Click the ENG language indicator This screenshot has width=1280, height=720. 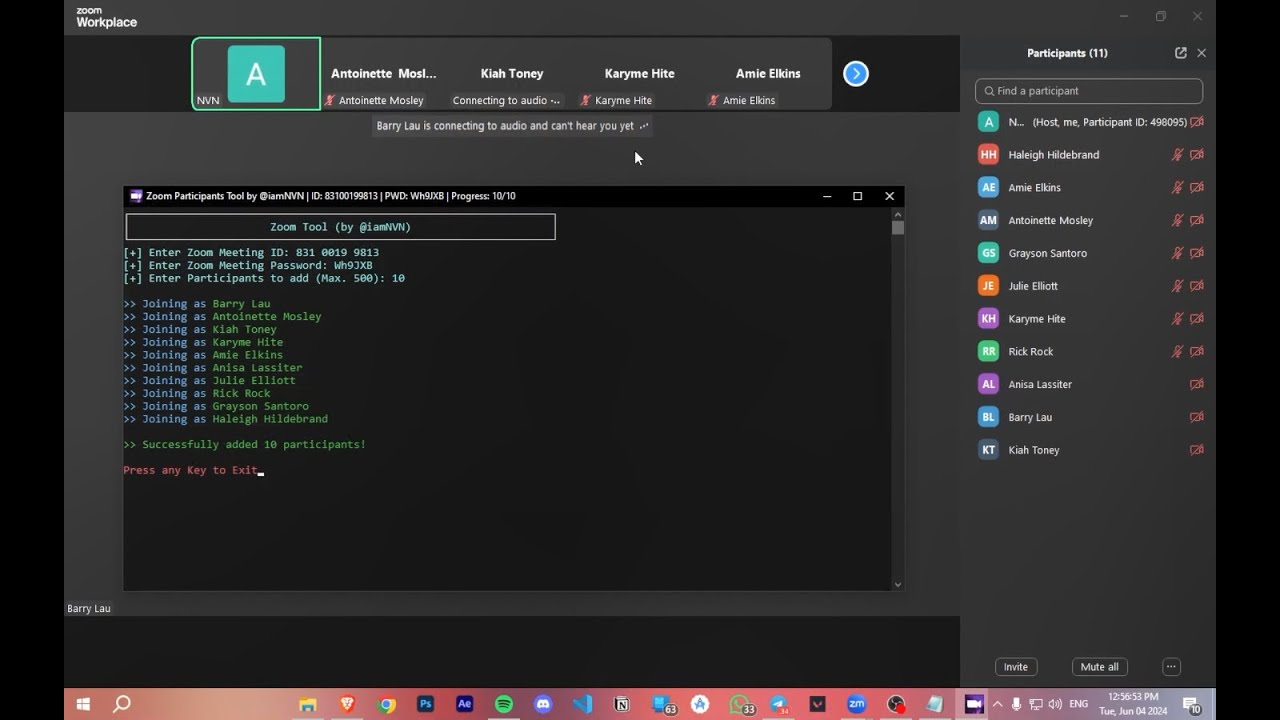click(x=1078, y=704)
